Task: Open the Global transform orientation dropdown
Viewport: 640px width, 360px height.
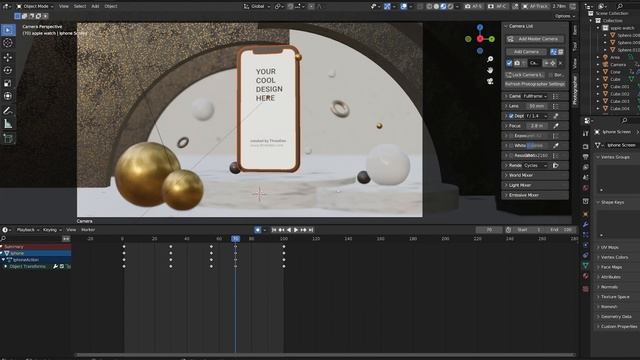Action: (257, 7)
